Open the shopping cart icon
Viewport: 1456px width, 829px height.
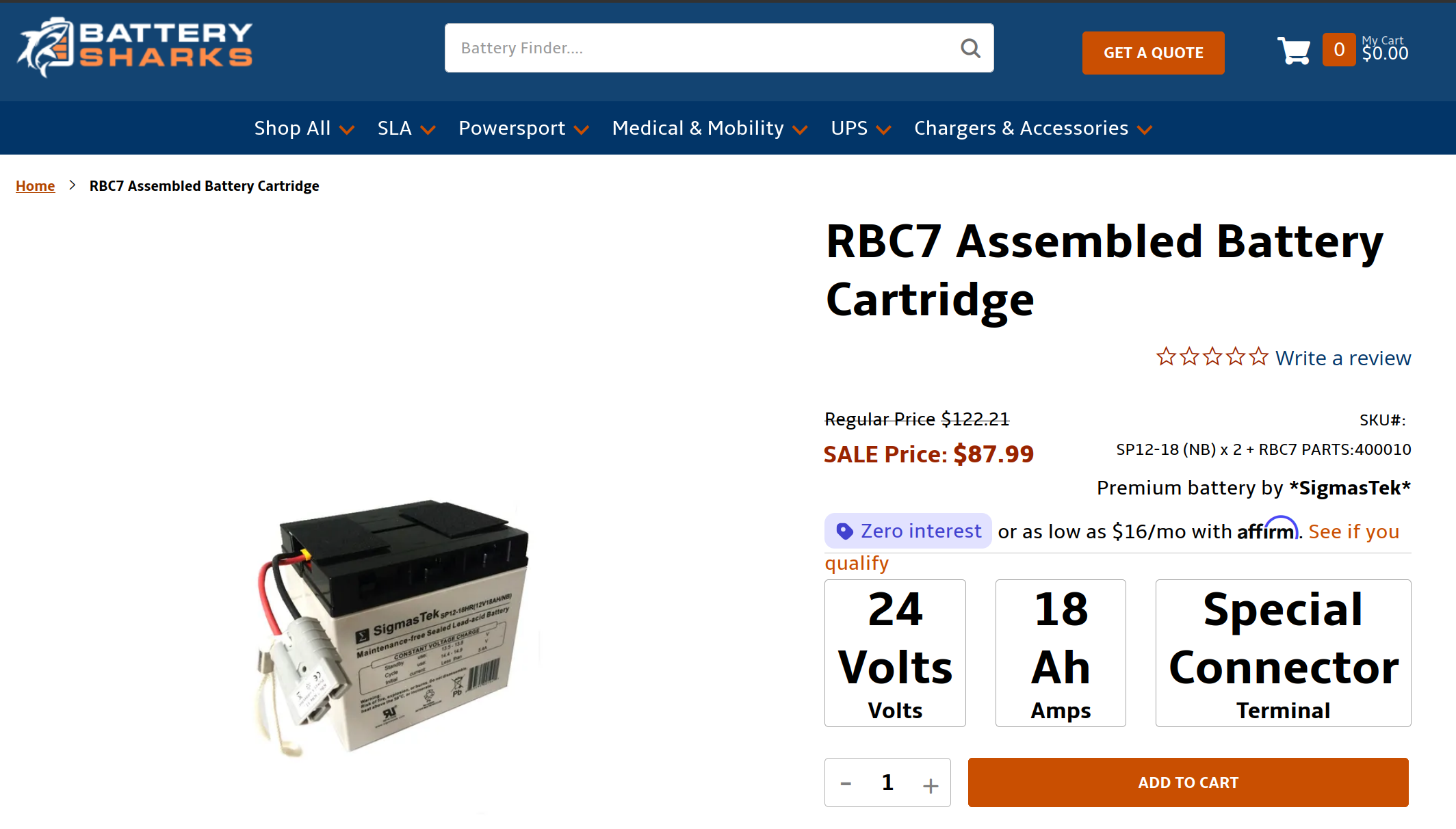1293,51
